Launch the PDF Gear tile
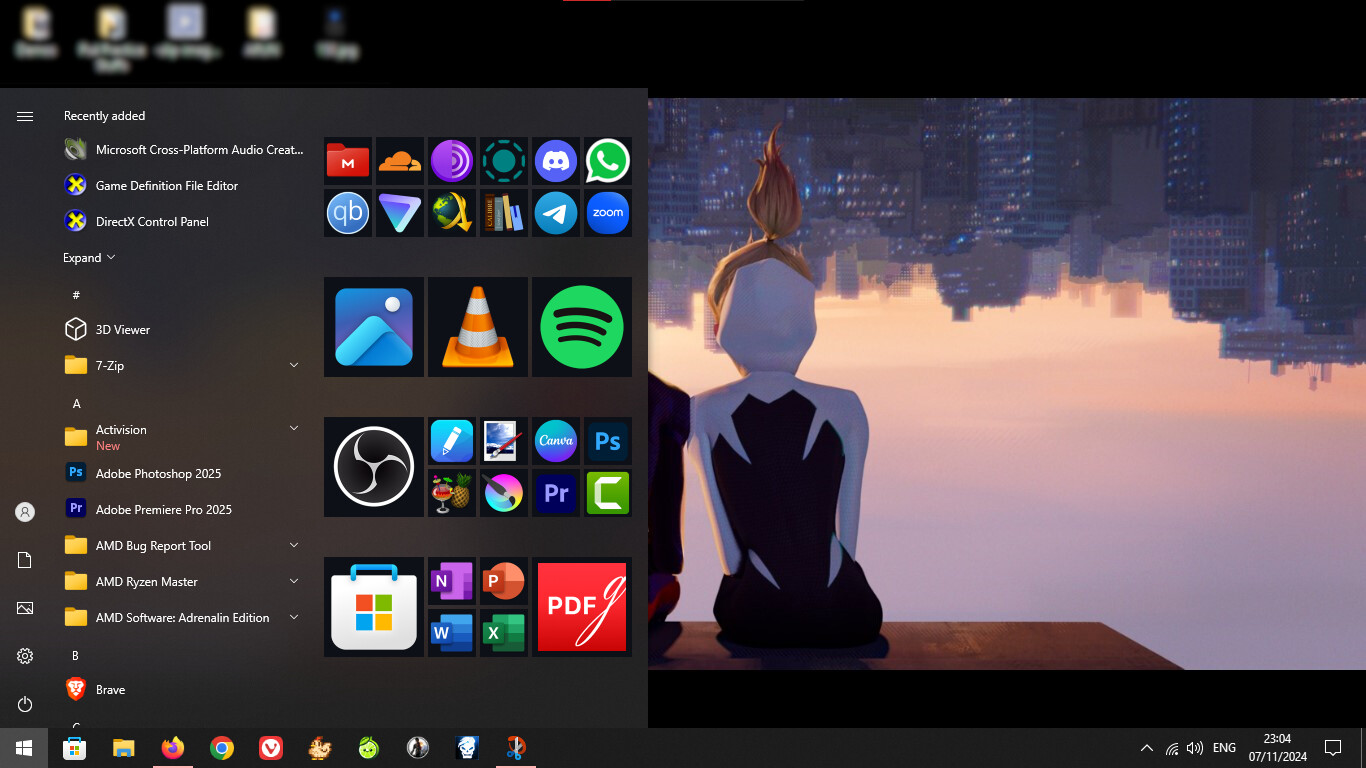 pos(581,607)
